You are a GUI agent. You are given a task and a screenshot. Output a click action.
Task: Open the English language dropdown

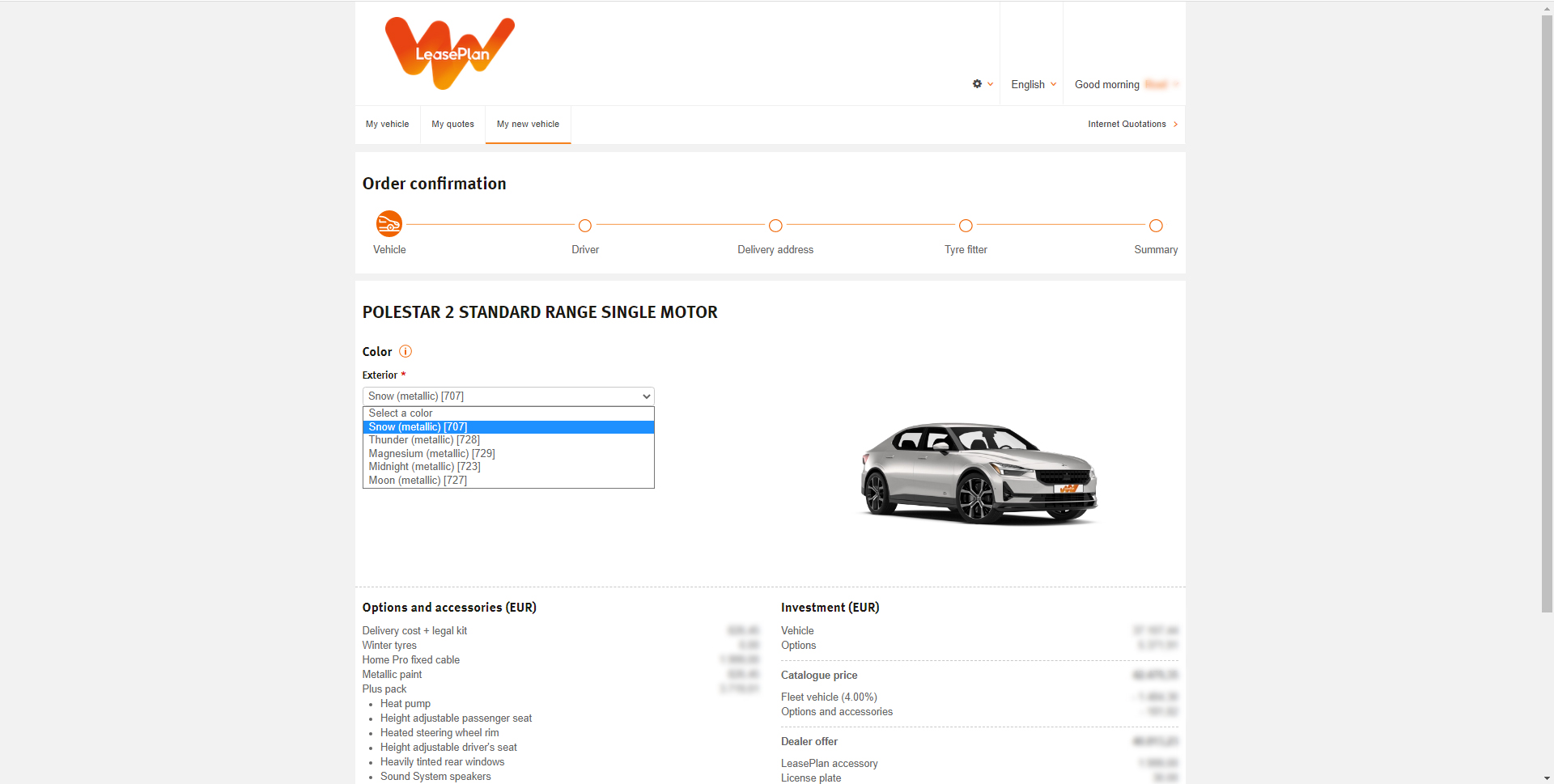tap(1034, 84)
